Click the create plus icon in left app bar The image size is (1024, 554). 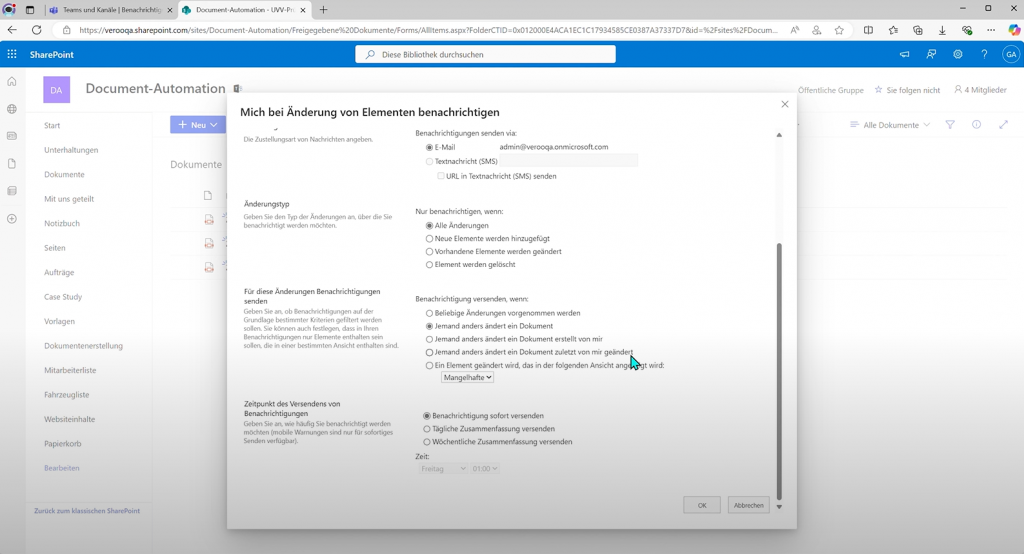point(12,219)
